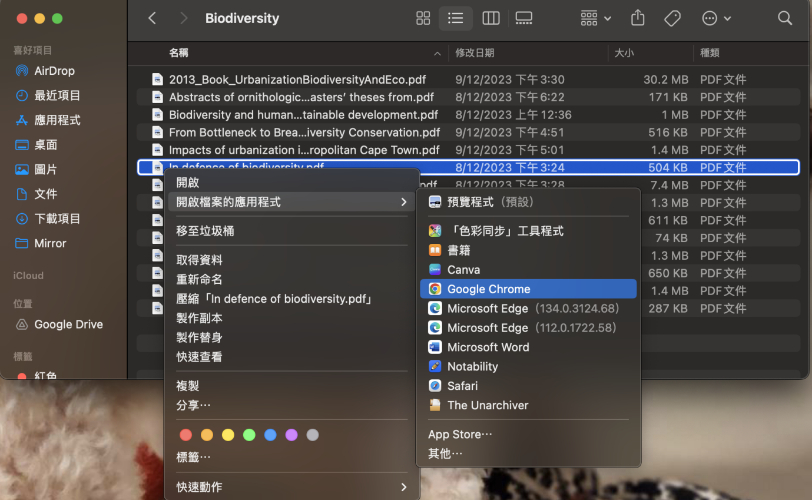Viewport: 812px width, 500px height.
Task: Apply the blue tag color
Action: 270,435
